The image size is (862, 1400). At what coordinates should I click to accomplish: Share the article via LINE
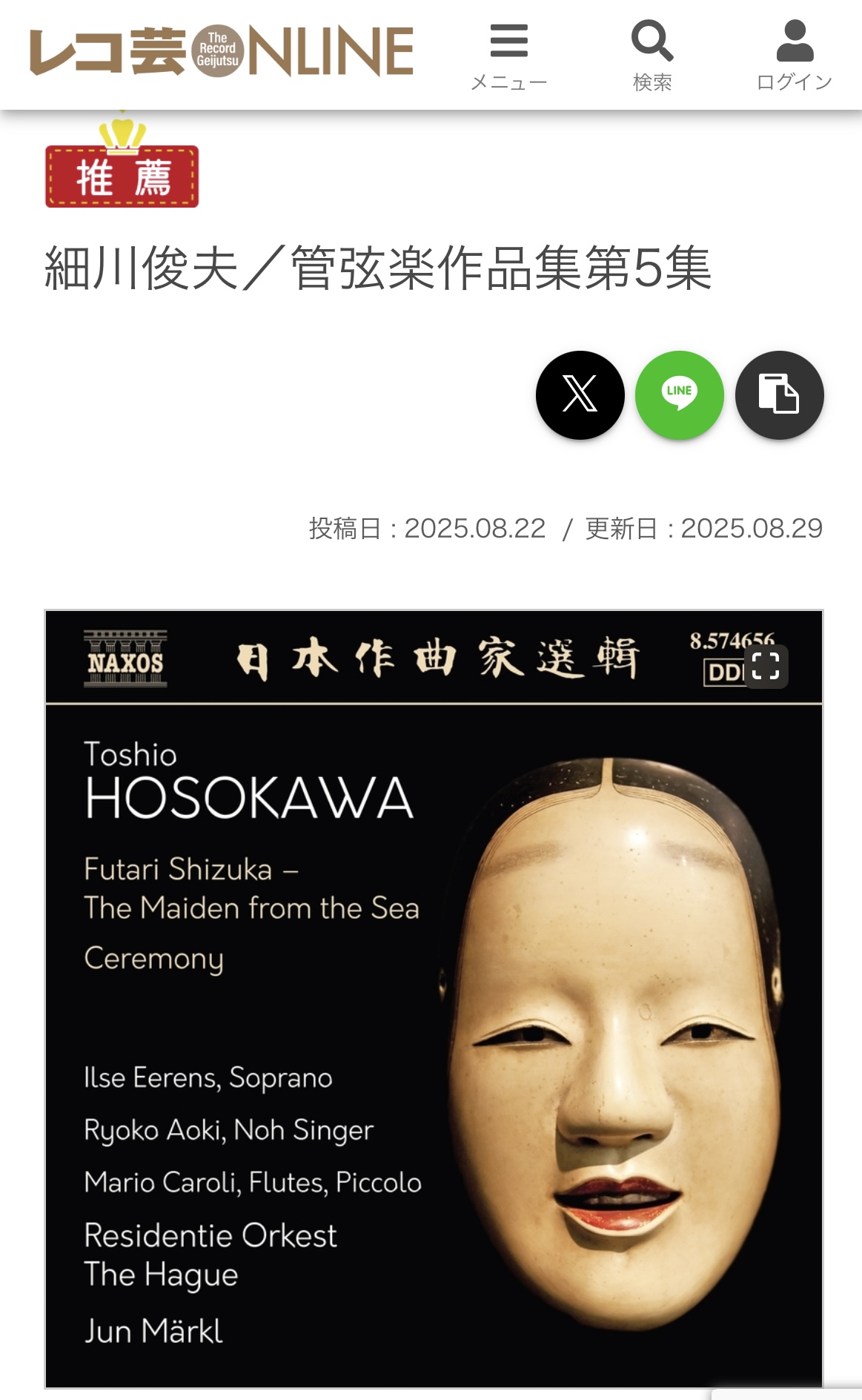tap(680, 394)
